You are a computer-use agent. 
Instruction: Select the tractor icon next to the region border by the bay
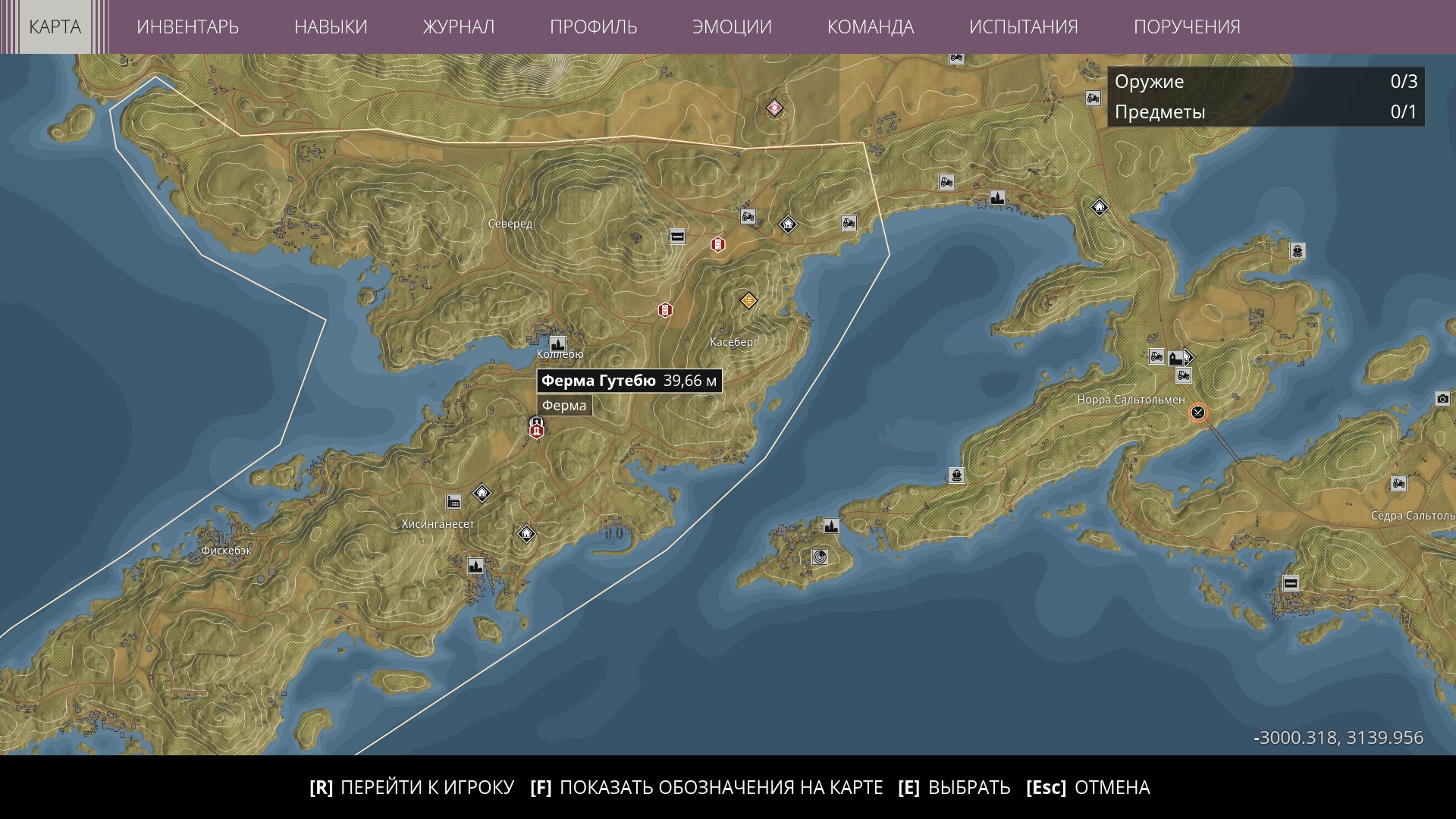(x=849, y=222)
